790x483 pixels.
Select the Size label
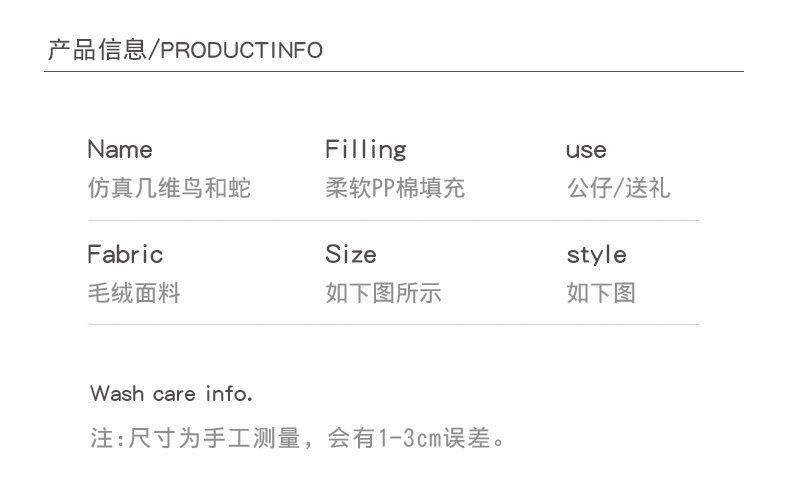point(350,255)
